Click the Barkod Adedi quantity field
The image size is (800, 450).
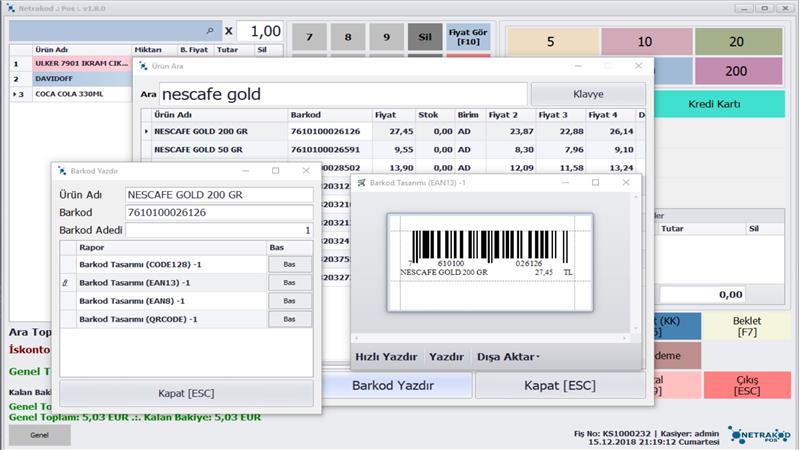point(219,230)
